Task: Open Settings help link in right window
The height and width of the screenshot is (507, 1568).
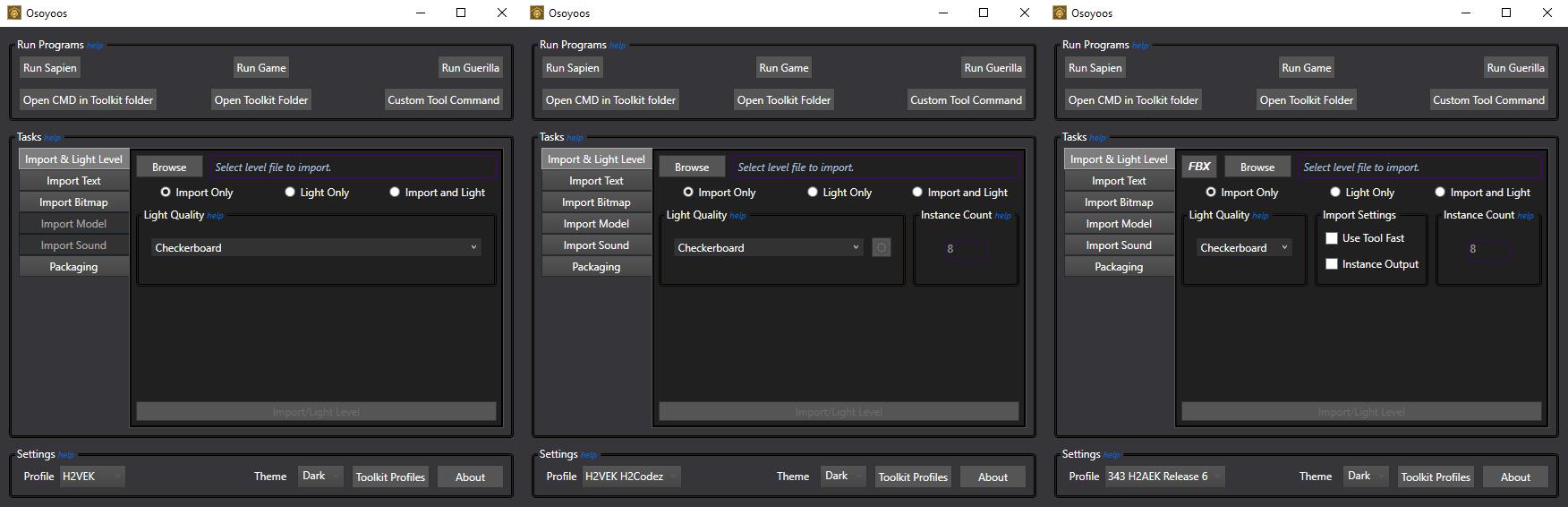Action: coord(1112,455)
